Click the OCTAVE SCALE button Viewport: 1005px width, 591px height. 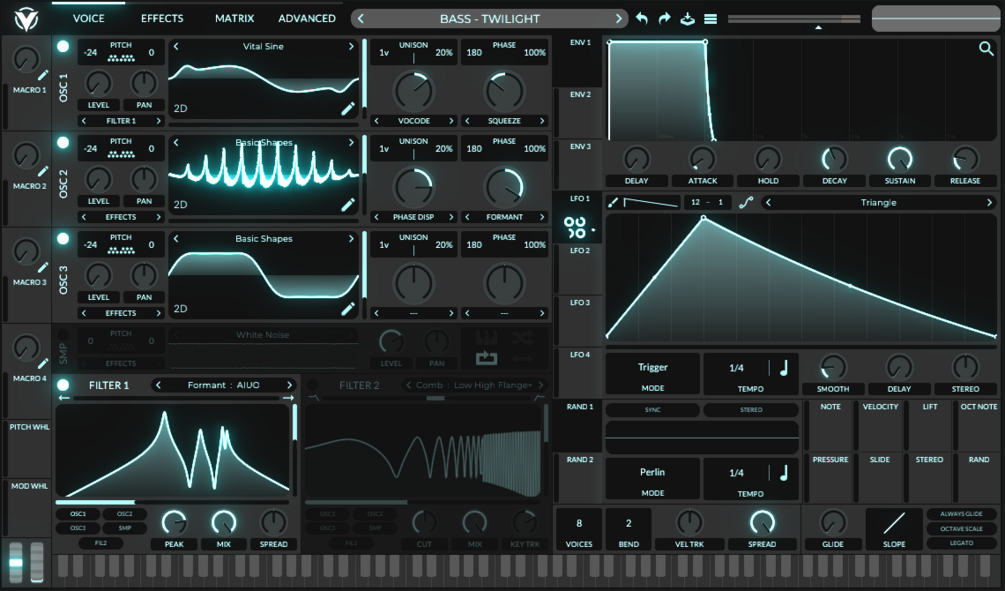961,529
